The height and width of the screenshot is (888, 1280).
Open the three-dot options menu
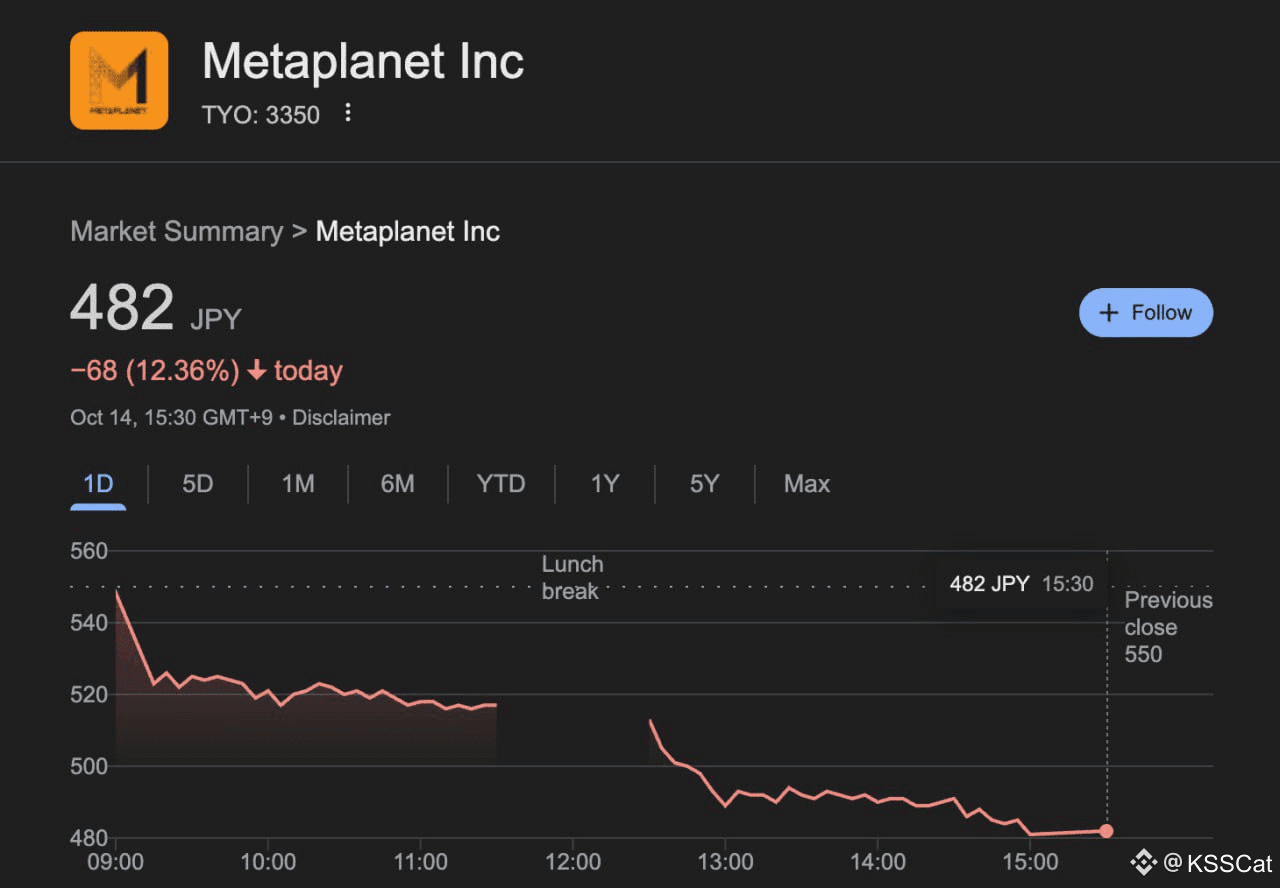348,113
